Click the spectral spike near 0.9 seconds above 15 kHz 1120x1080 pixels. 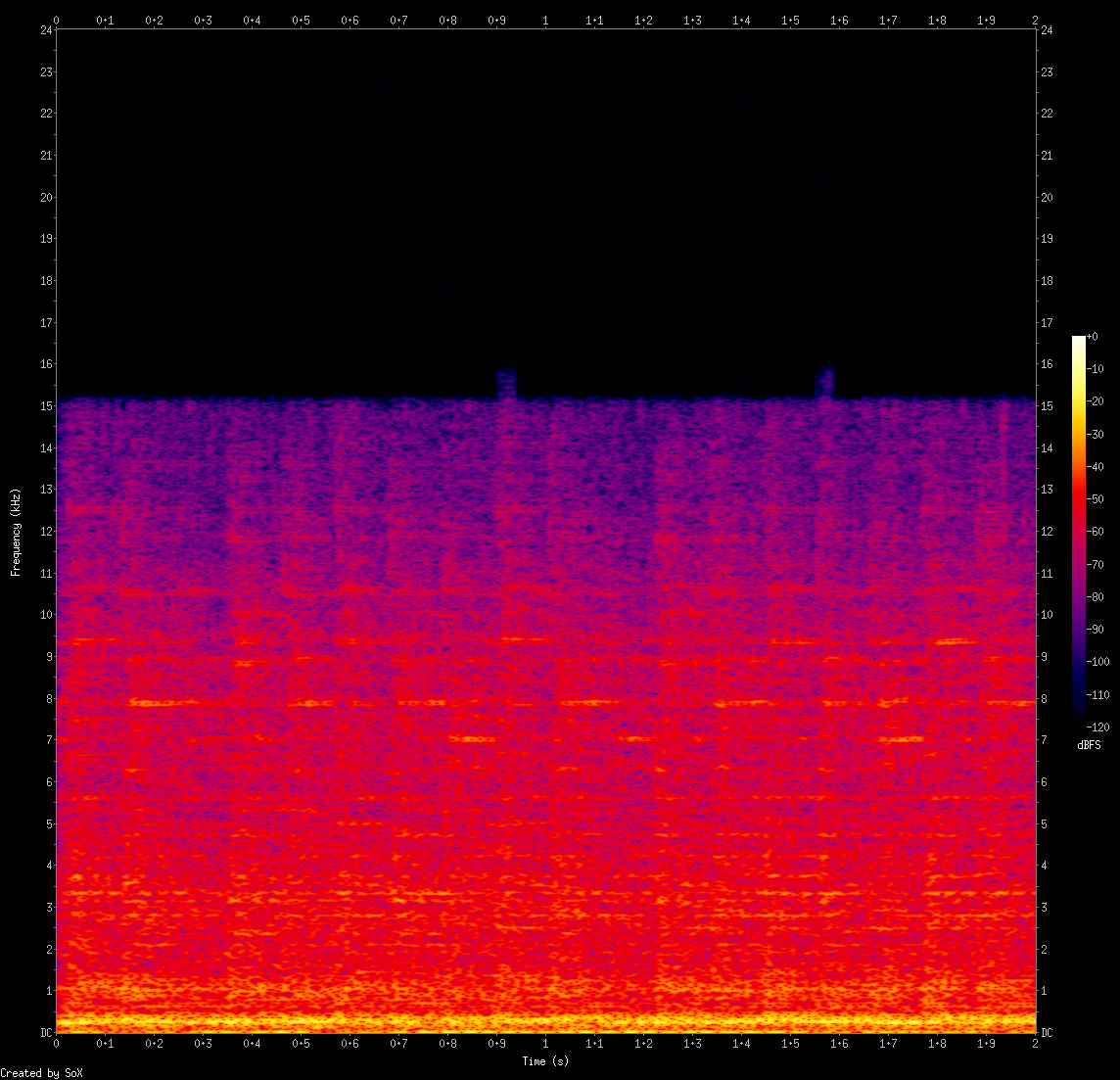click(506, 383)
